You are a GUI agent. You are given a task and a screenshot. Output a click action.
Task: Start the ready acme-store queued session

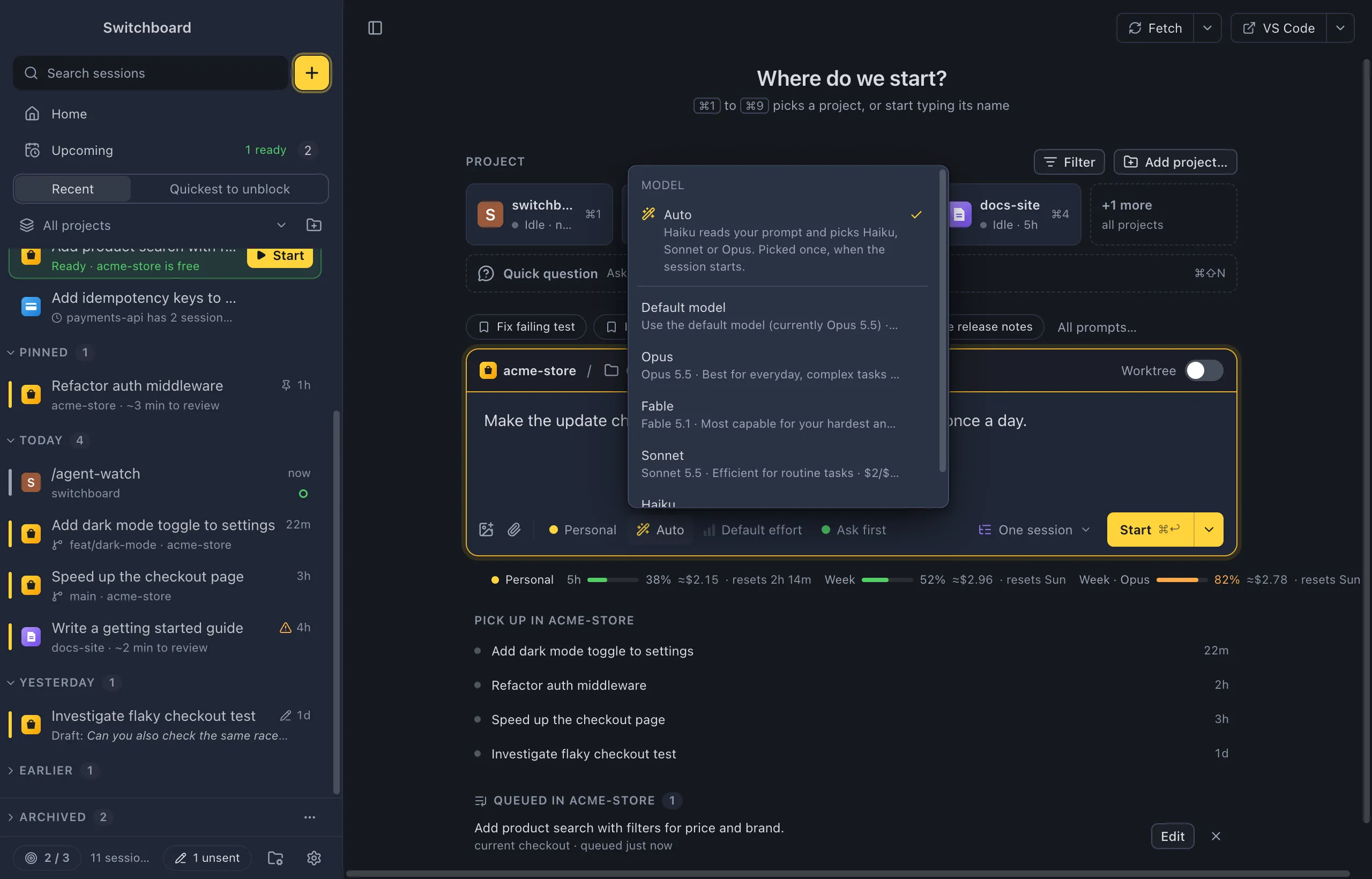tap(280, 256)
